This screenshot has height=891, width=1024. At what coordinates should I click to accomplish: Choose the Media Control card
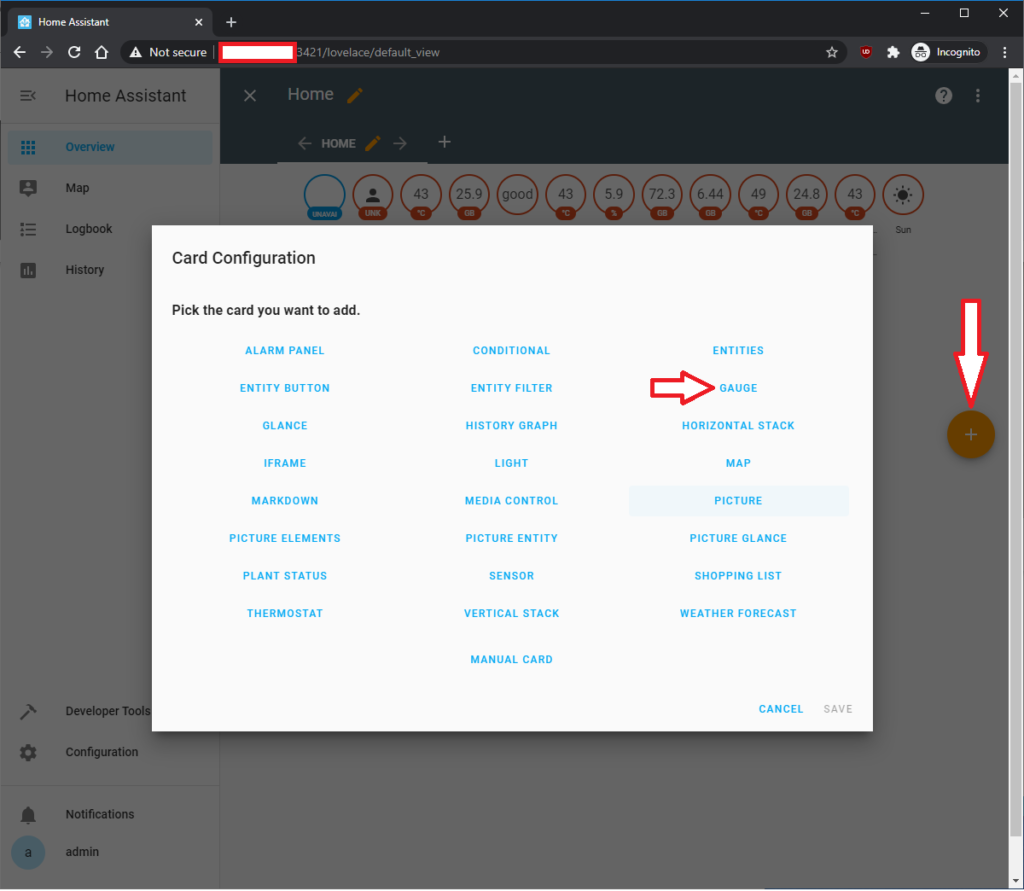(511, 501)
